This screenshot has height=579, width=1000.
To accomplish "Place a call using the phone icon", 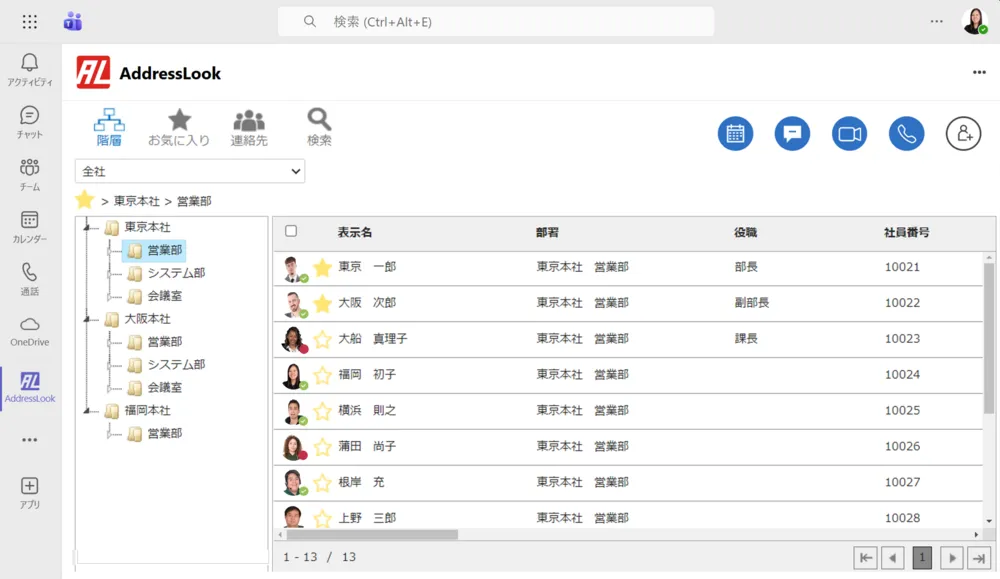I will pos(906,133).
